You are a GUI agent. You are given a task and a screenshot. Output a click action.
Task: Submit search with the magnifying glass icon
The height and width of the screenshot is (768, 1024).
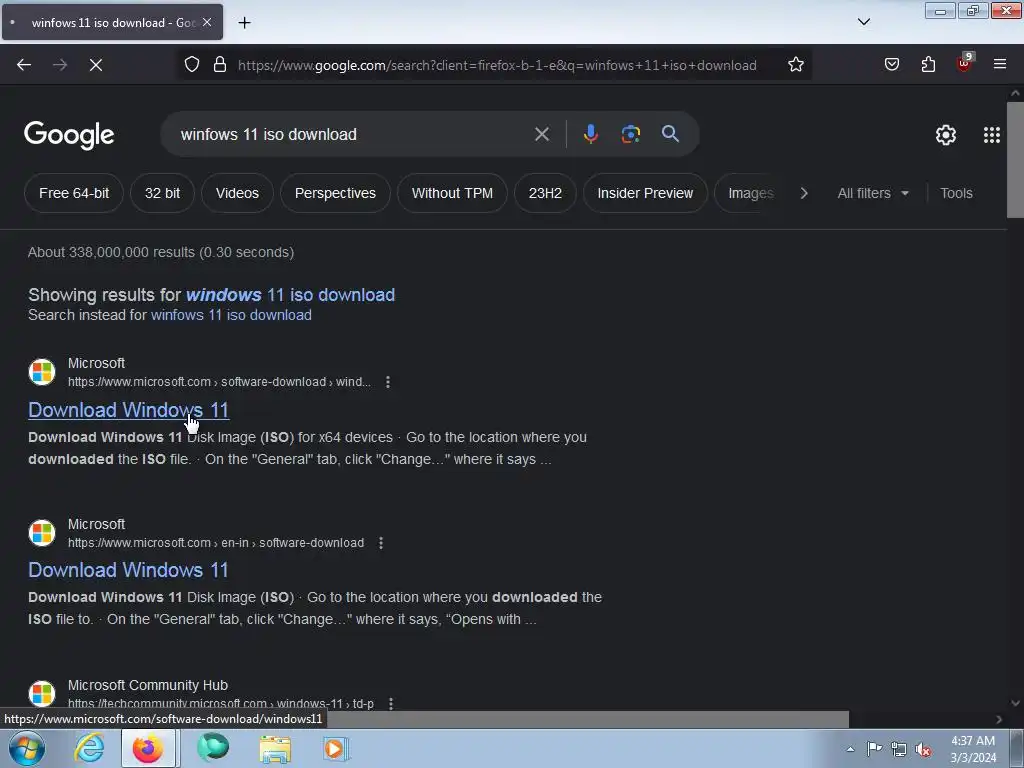(x=670, y=134)
